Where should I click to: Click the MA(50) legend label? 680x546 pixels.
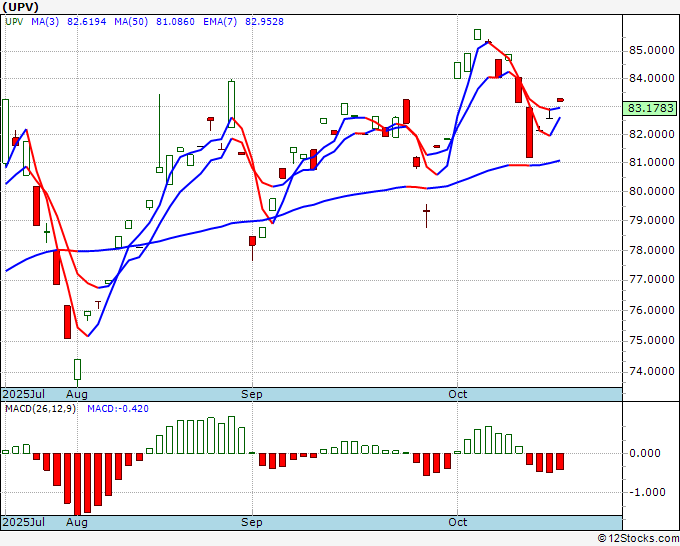point(131,22)
